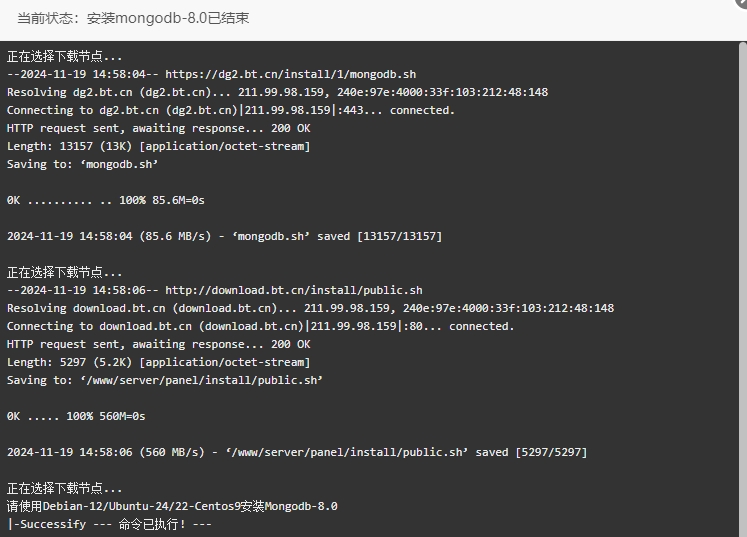Click the first 正在选择下载节点 line
Screen dimensions: 747x537
(x=64, y=57)
